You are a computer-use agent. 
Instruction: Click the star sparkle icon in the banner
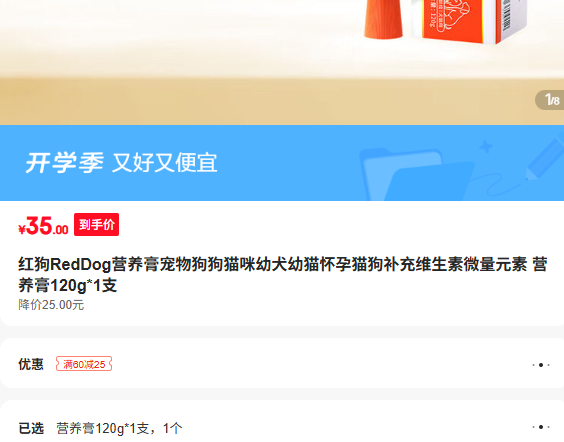[x=486, y=147]
